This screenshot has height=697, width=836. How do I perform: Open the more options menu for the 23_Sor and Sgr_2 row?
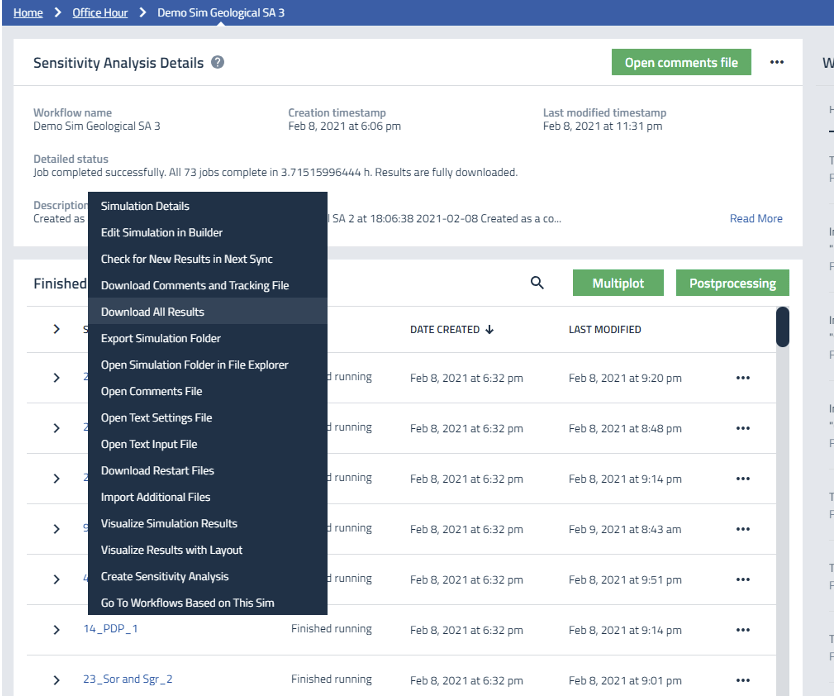click(743, 680)
